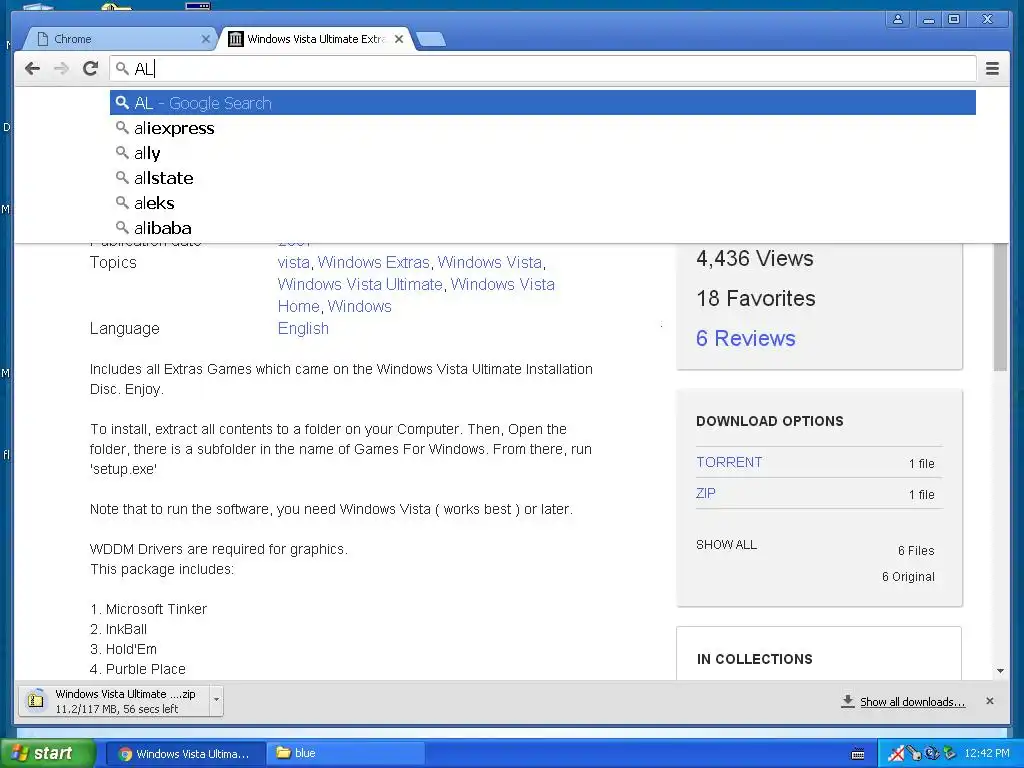The height and width of the screenshot is (768, 1024).
Task: Expand the download item's dropdown arrow
Action: click(x=216, y=701)
